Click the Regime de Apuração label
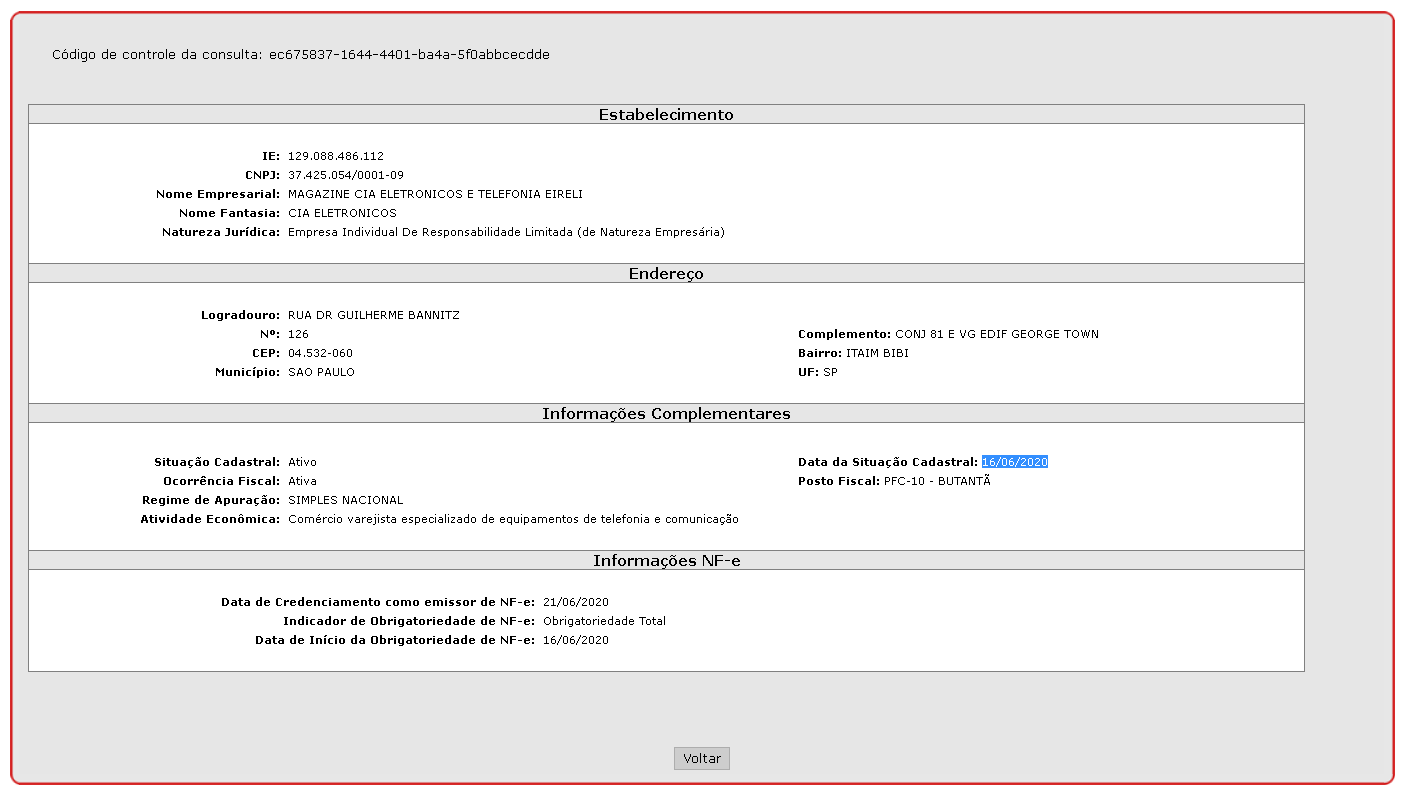1415x793 pixels. tap(211, 500)
